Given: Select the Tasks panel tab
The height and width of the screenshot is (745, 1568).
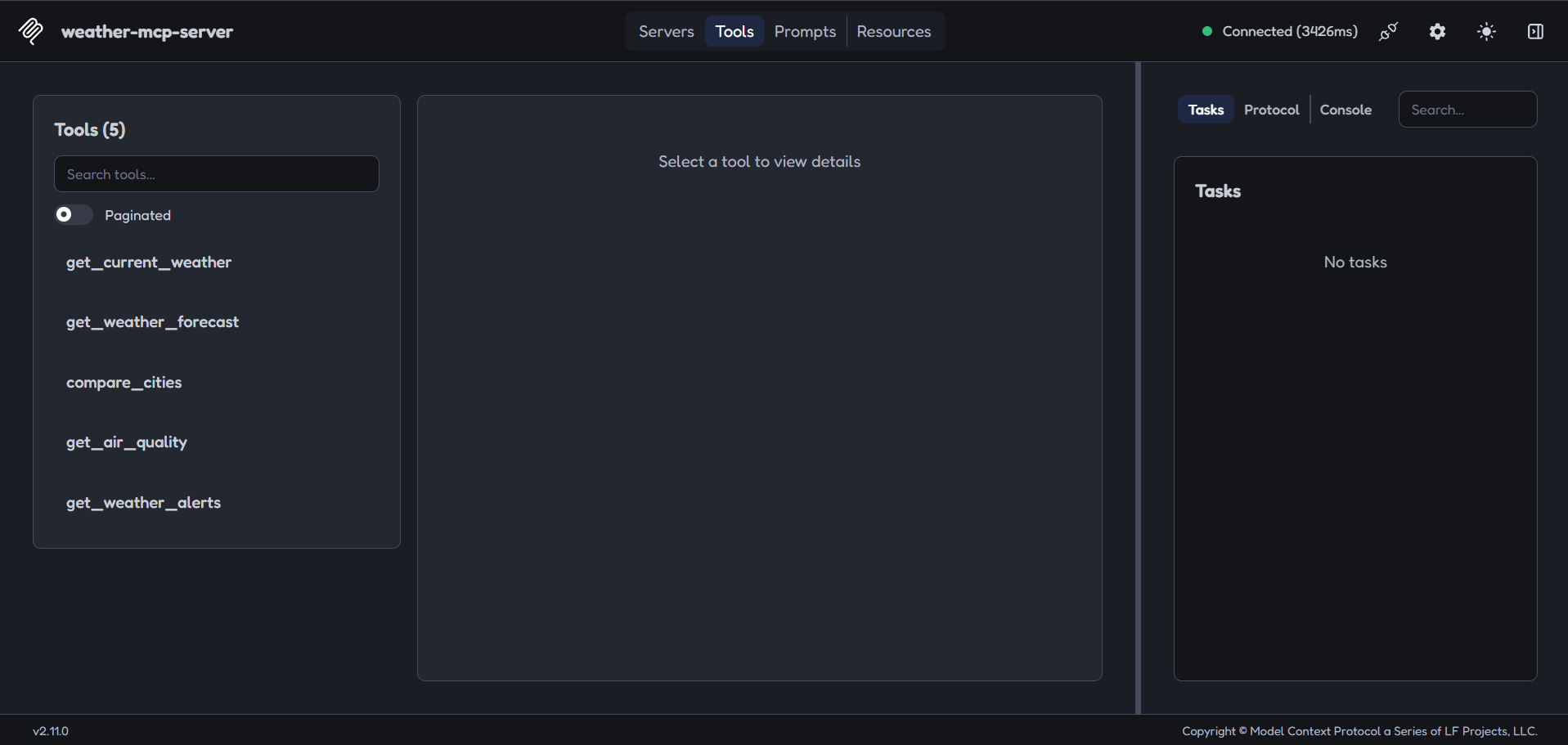Looking at the screenshot, I should tap(1206, 110).
